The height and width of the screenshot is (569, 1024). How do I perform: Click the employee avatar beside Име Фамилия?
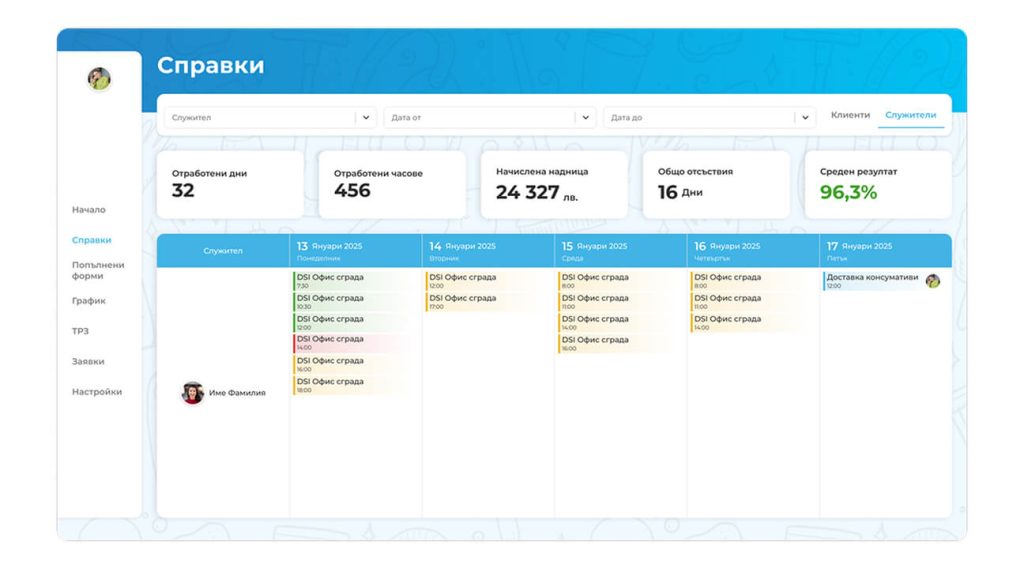[192, 393]
